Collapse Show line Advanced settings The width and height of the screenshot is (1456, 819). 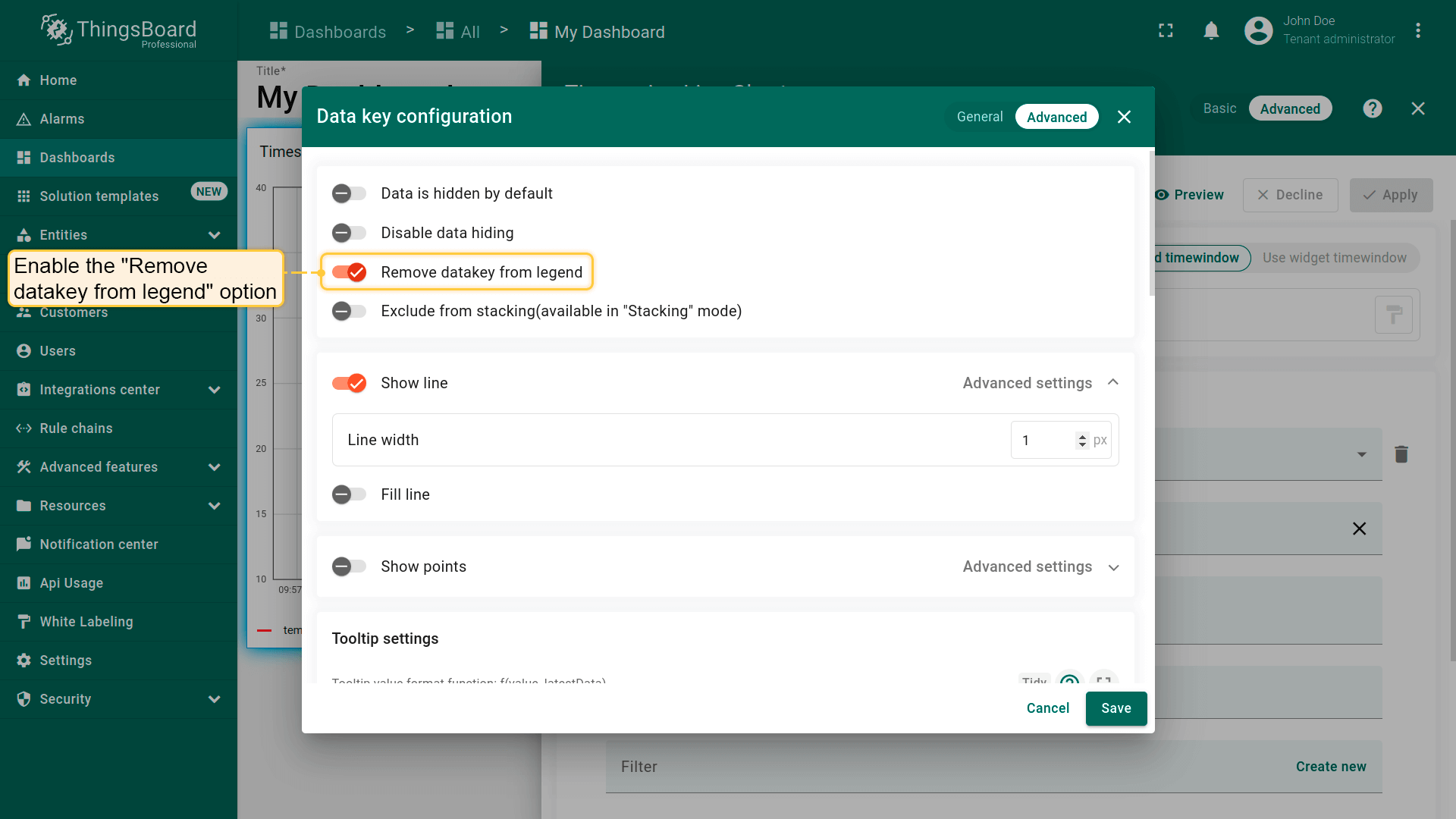[1112, 383]
